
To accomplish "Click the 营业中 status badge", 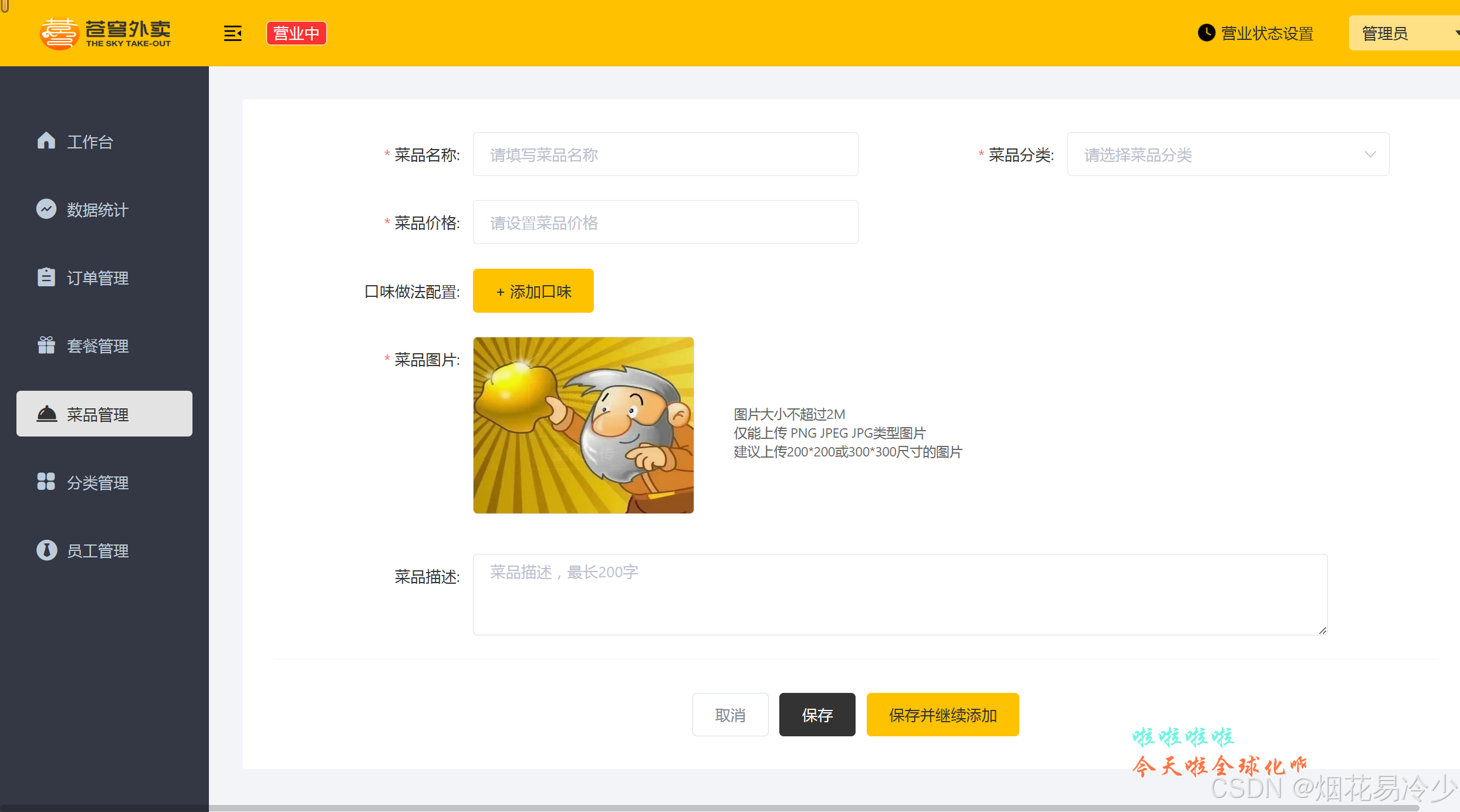I will click(x=296, y=33).
